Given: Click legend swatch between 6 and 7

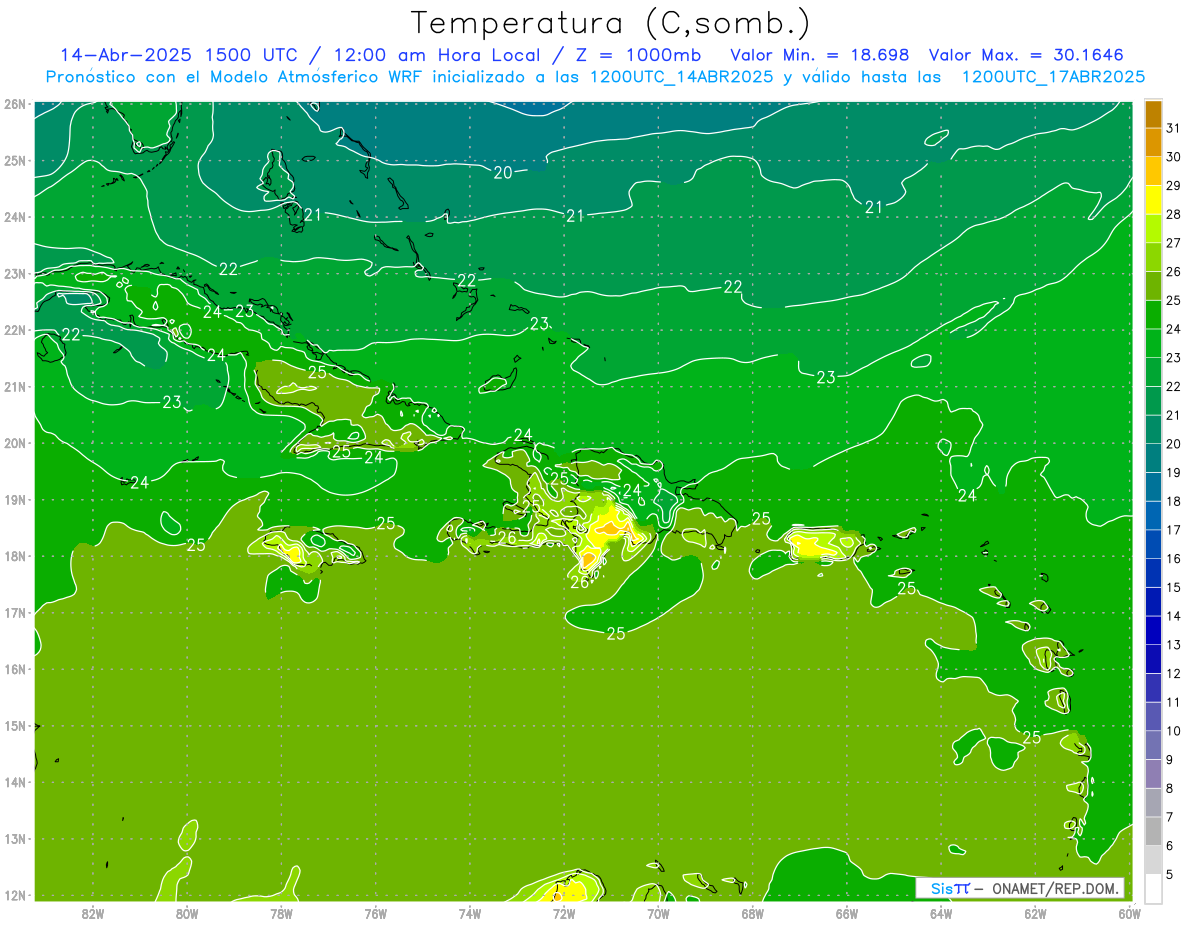Looking at the screenshot, I should coord(1153,830).
